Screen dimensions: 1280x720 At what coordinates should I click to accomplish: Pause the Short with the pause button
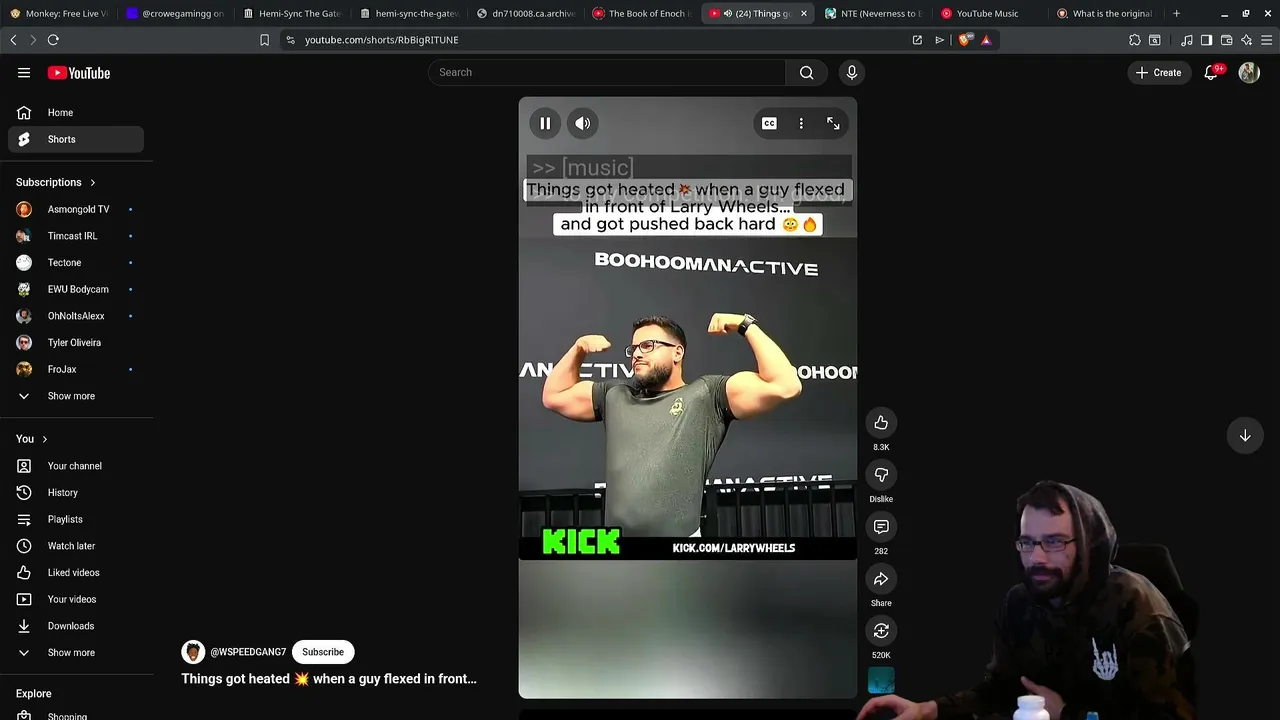(545, 124)
